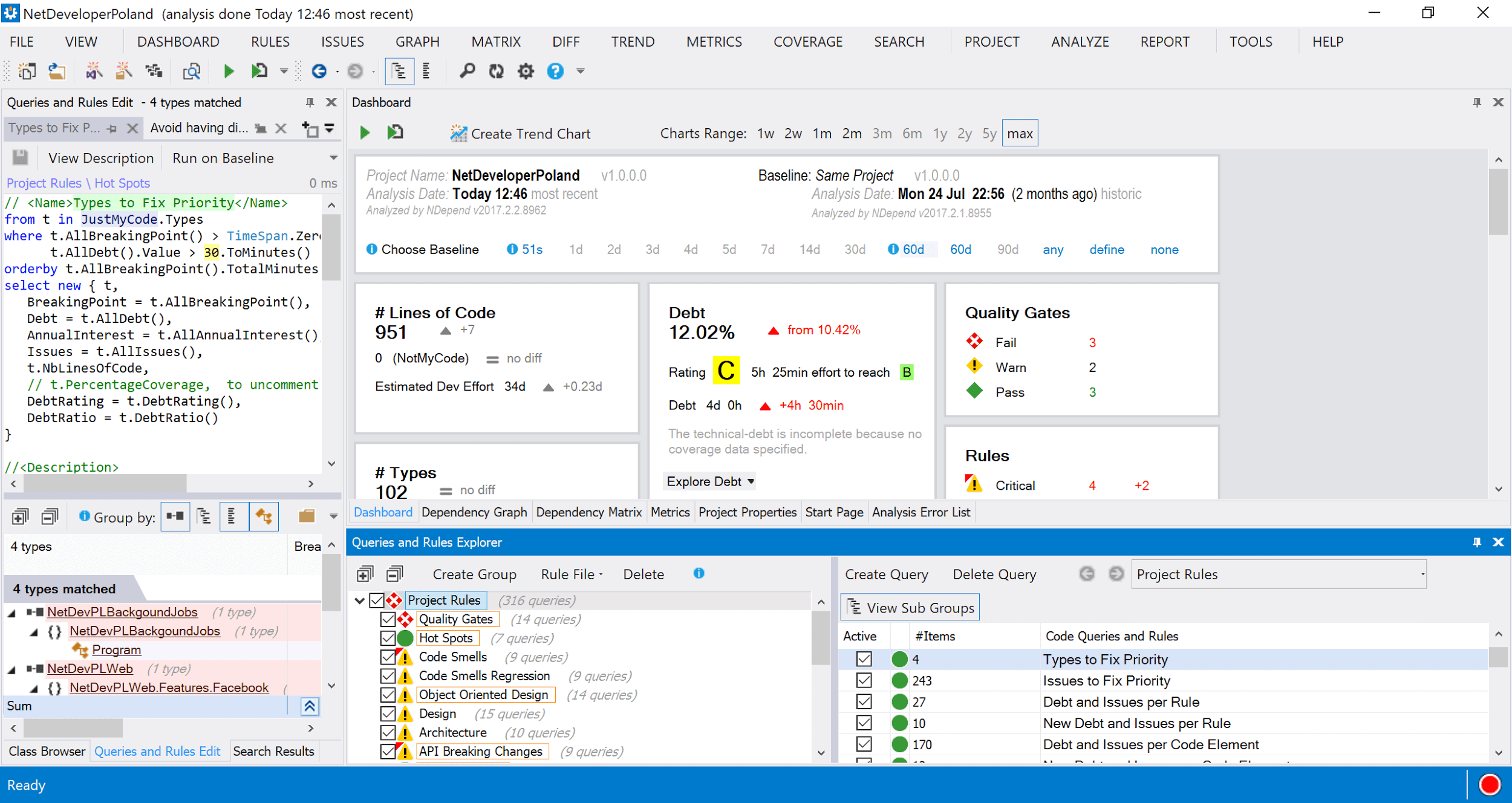Screen dimensions: 1512x803
Task: Open the ANALYZE menu
Action: point(1080,42)
